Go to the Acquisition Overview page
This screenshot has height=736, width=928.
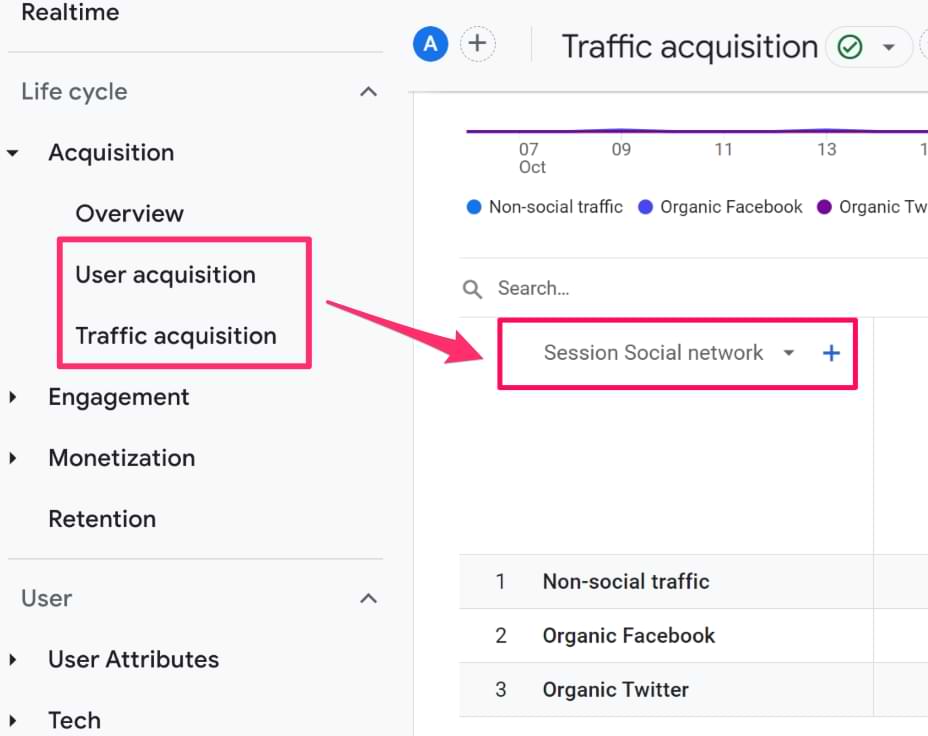pos(129,214)
